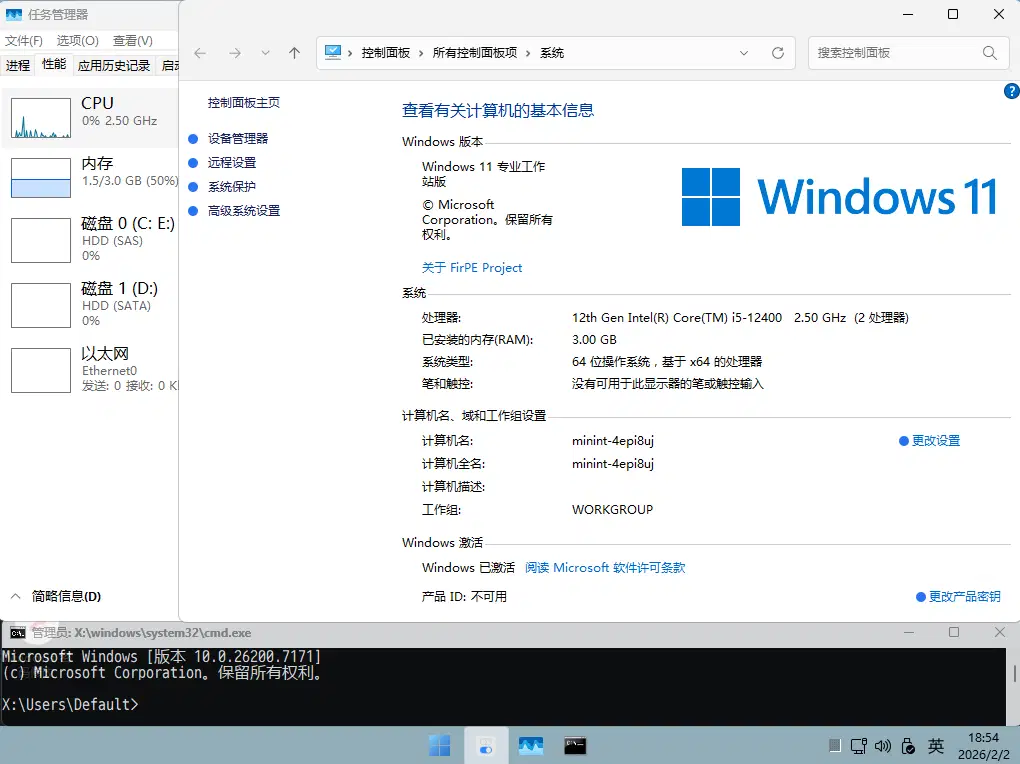Viewport: 1020px width, 764px height.
Task: Expand the address bar history dropdown
Action: click(x=744, y=53)
